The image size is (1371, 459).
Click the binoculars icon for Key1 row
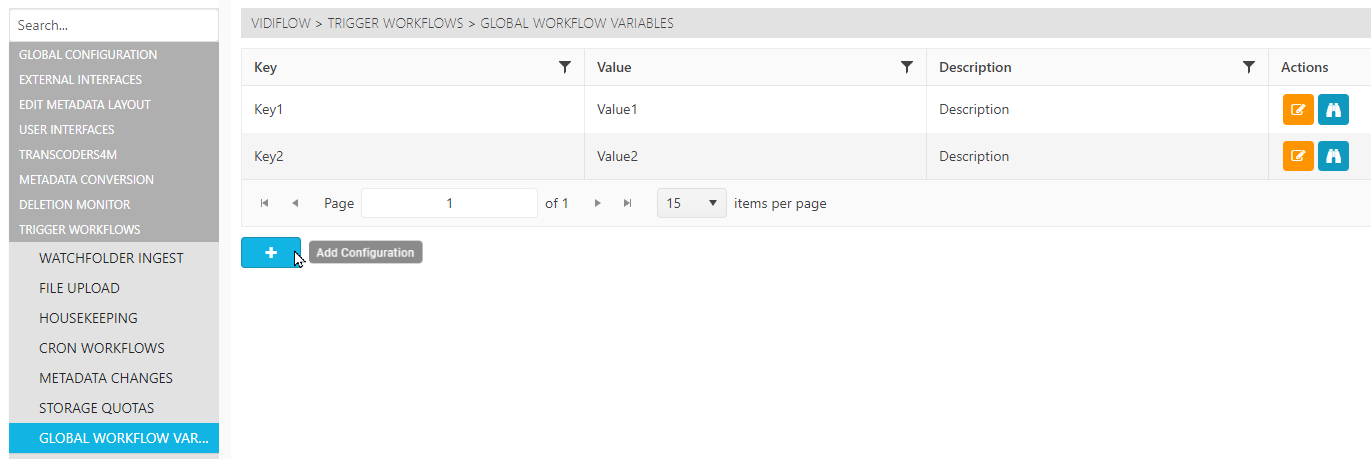coord(1333,110)
